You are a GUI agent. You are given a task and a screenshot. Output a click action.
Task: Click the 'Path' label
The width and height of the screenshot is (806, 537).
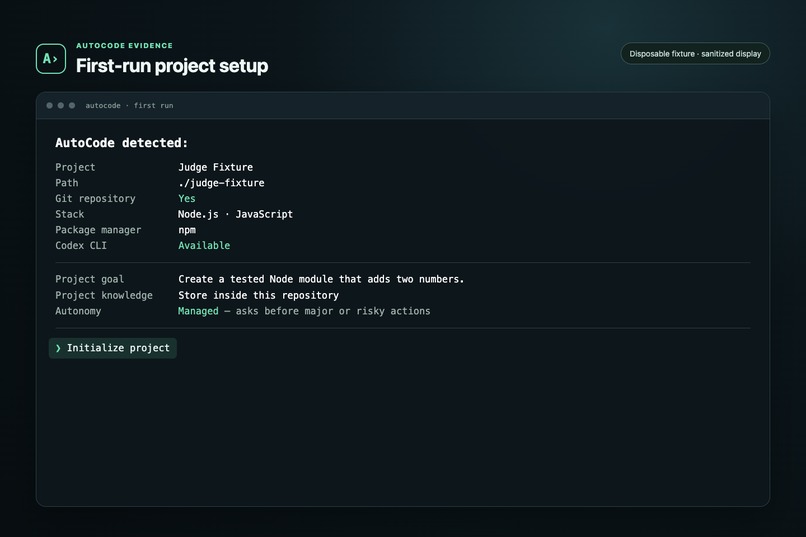[x=67, y=183]
